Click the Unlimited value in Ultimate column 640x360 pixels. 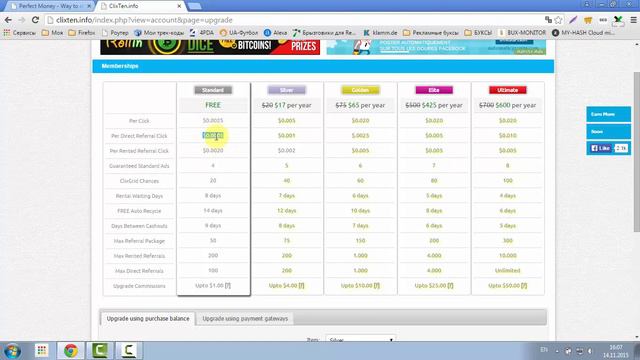point(508,271)
